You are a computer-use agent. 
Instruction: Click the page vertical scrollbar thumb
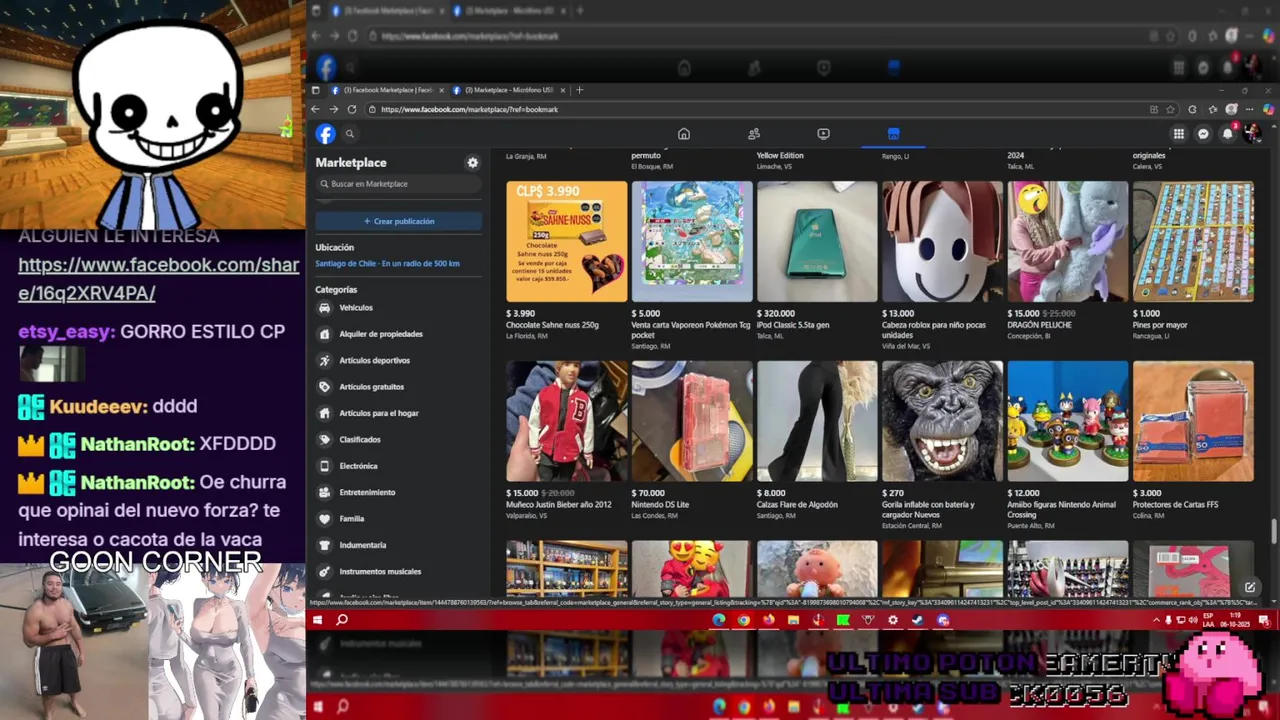pos(1274,531)
